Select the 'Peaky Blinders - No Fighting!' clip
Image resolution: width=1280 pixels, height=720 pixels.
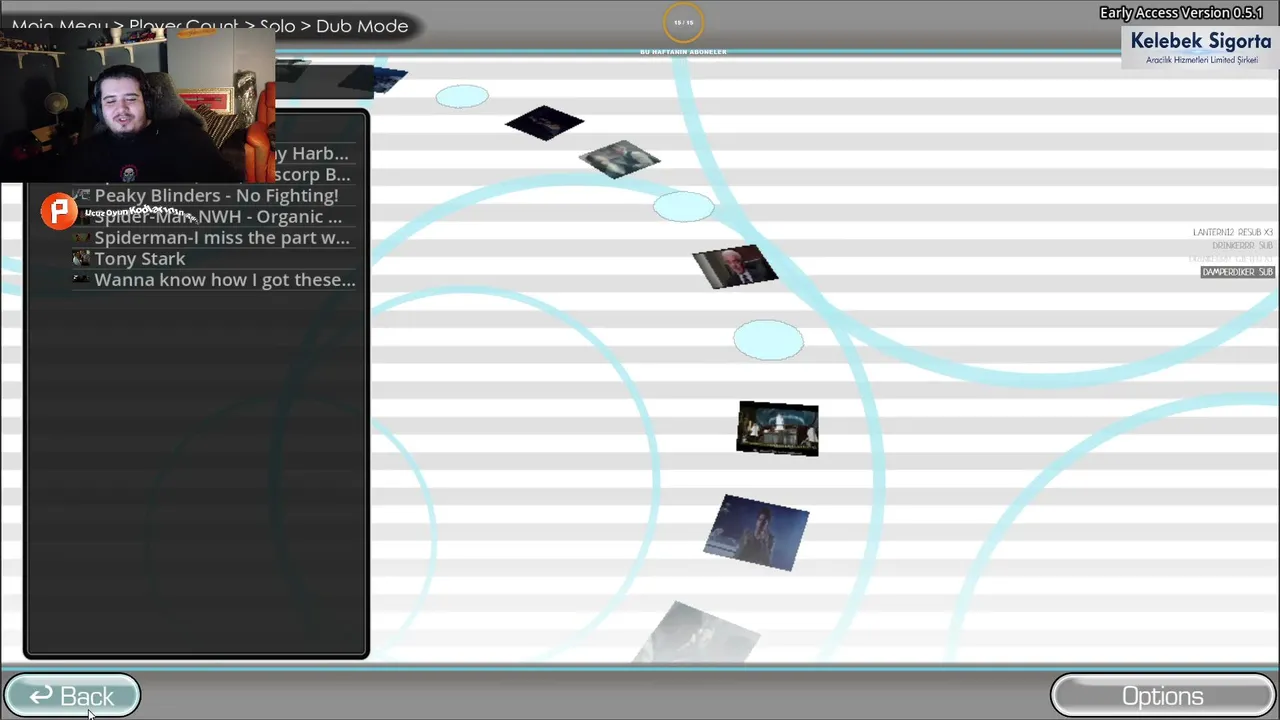pyautogui.click(x=216, y=196)
